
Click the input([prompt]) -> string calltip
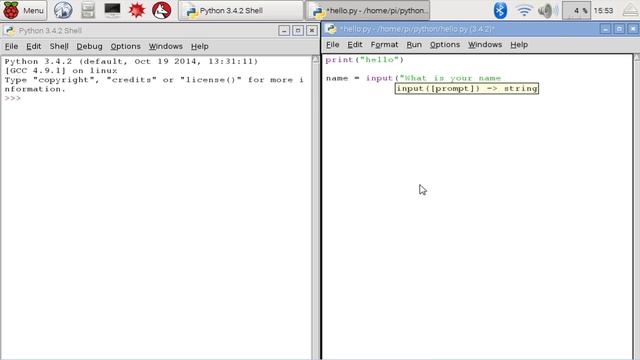(467, 89)
